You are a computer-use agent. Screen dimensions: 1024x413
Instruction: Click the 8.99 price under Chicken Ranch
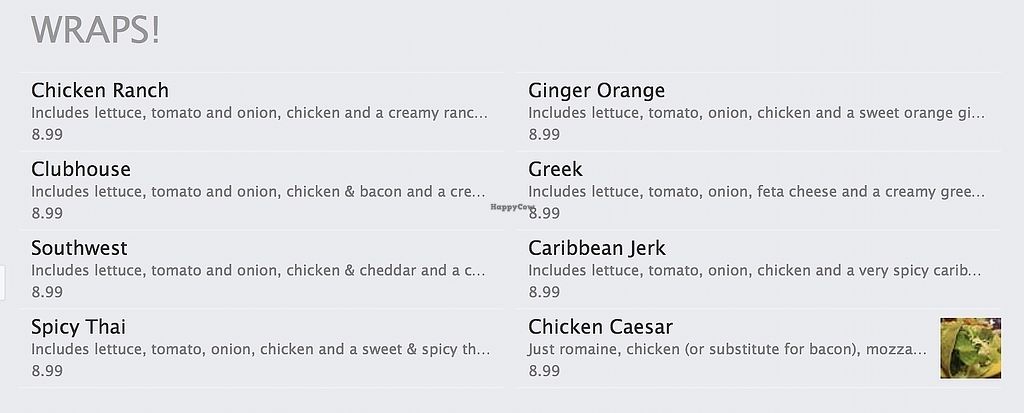47,134
